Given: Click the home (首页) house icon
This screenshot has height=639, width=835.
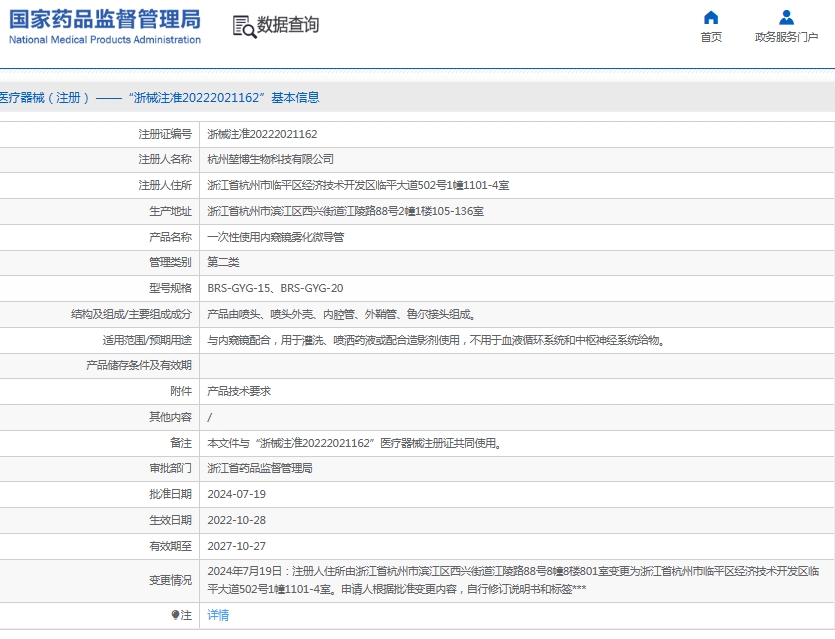Looking at the screenshot, I should point(711,18).
